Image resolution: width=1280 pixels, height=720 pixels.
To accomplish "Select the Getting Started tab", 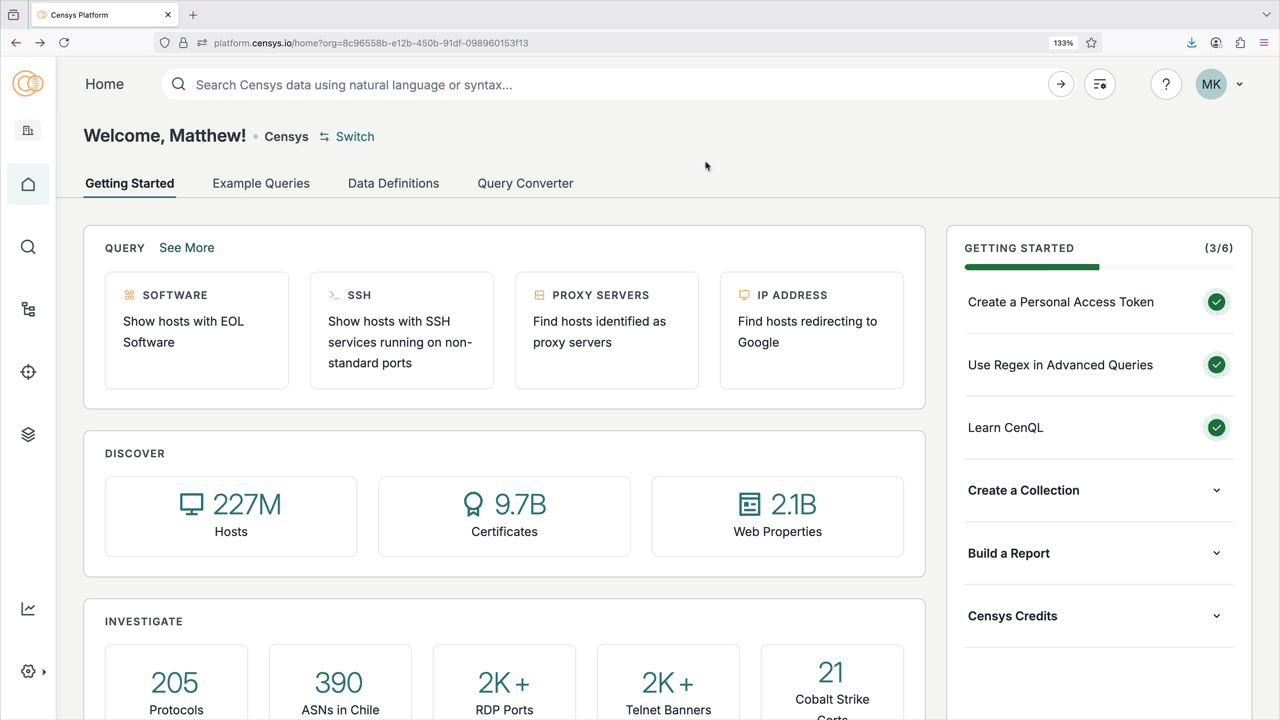I will pyautogui.click(x=130, y=183).
